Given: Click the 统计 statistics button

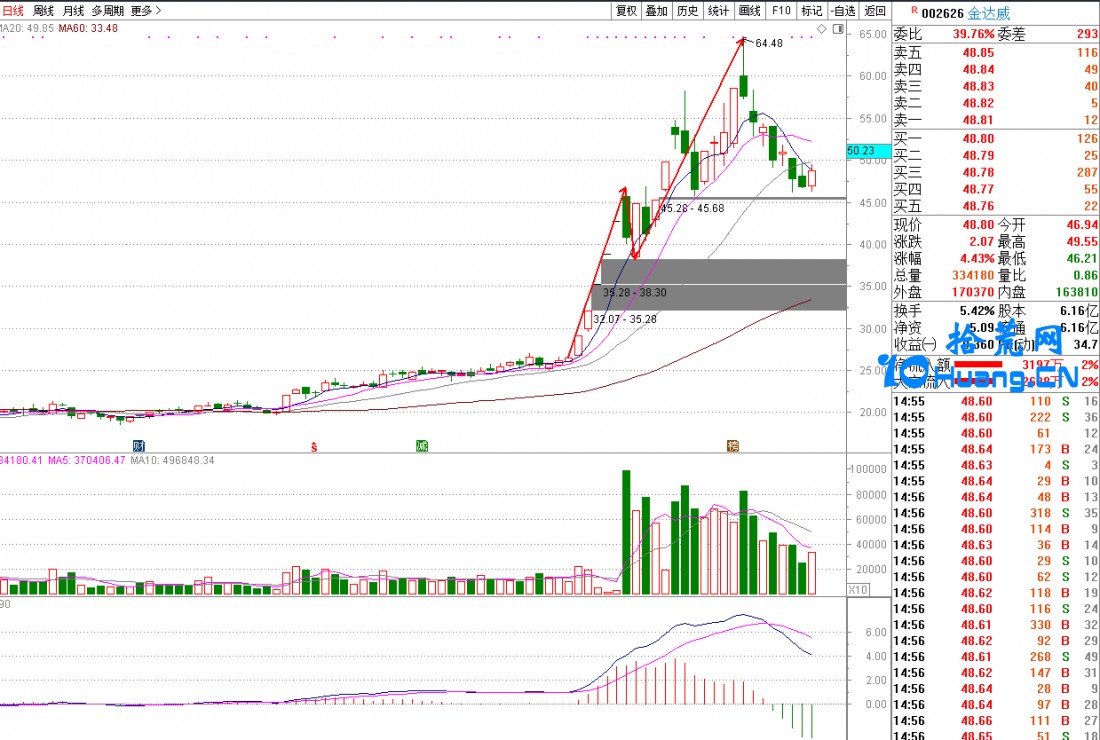Looking at the screenshot, I should (718, 11).
